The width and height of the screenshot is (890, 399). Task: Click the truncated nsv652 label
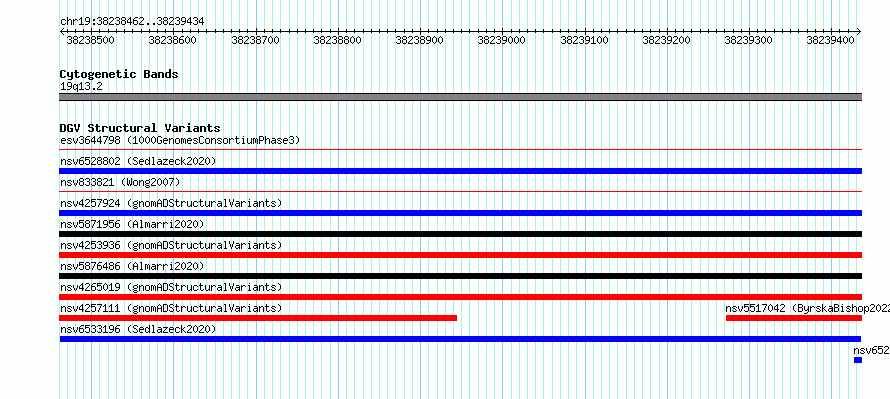(x=871, y=350)
